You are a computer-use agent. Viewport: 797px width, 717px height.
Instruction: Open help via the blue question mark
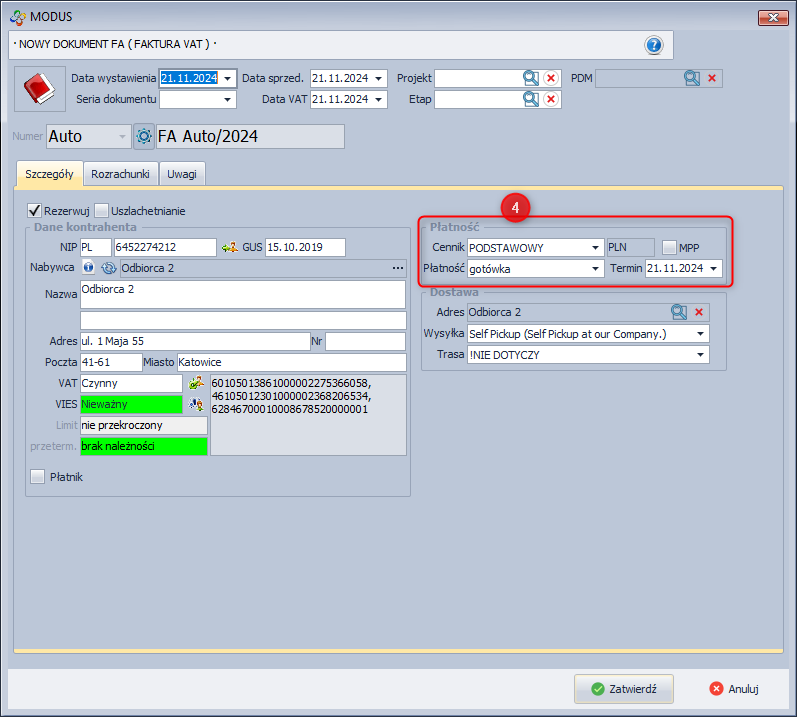654,45
